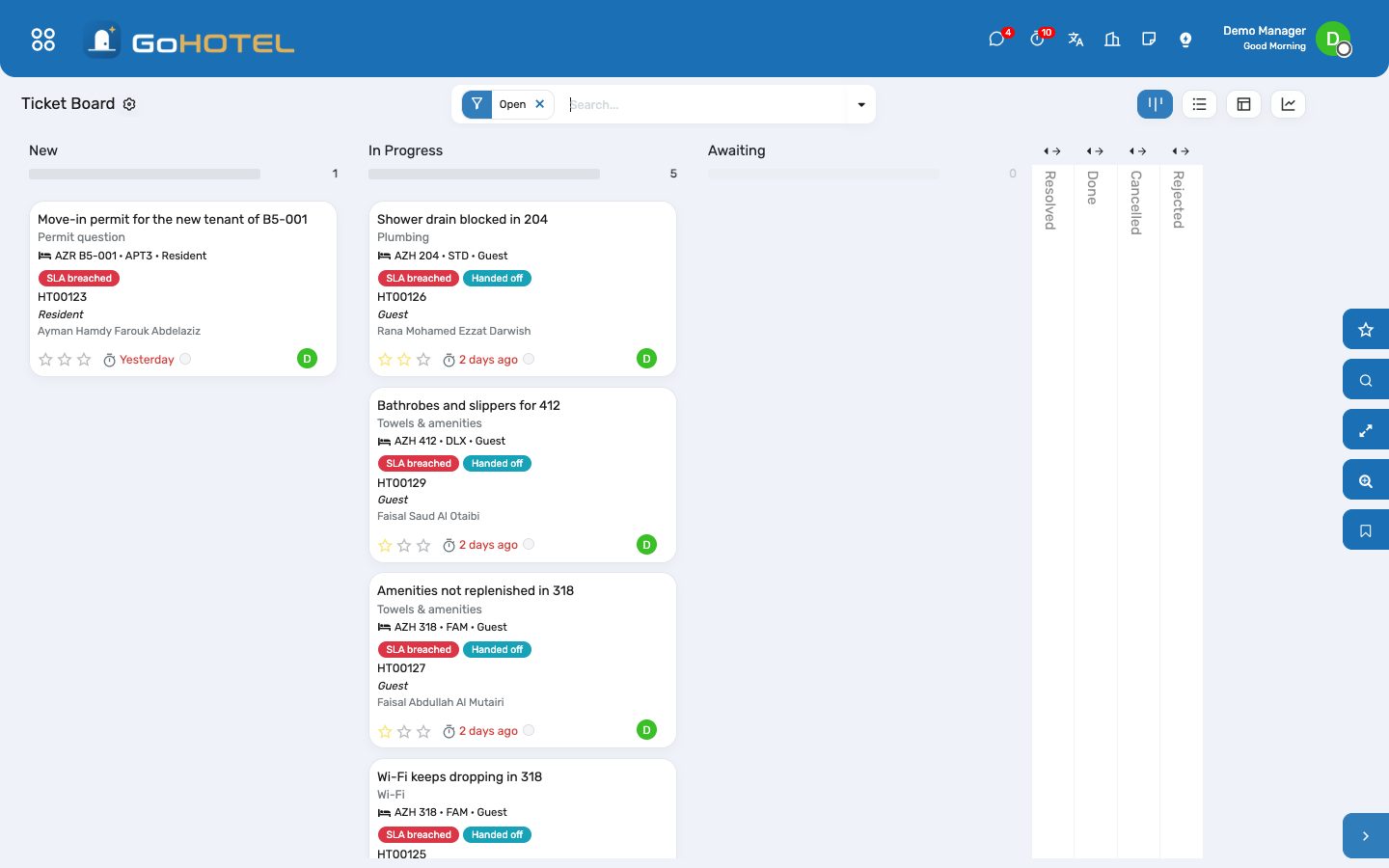1389x868 pixels.
Task: Open the chart analytics view
Action: [x=1288, y=104]
